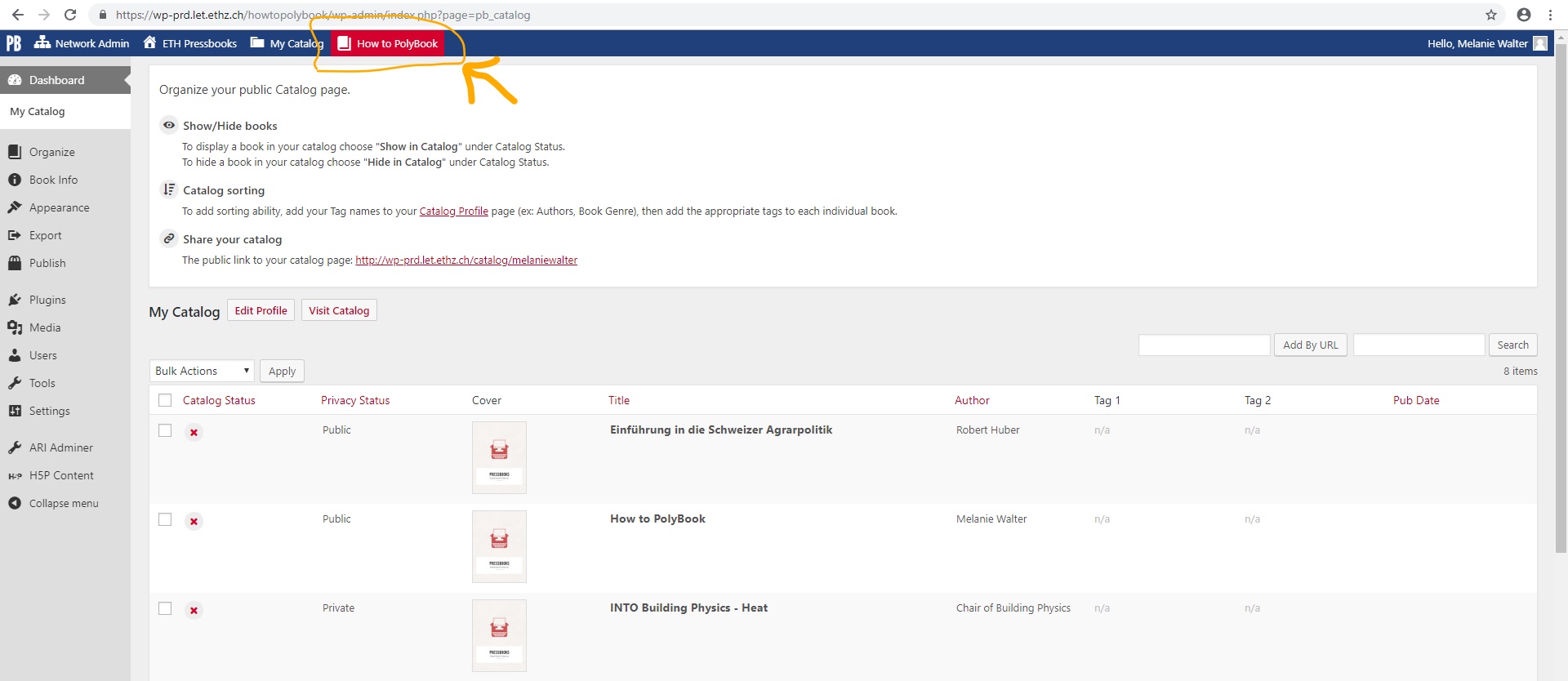Image resolution: width=1568 pixels, height=681 pixels.
Task: Check the How to PolyBook row checkbox
Action: (x=165, y=519)
